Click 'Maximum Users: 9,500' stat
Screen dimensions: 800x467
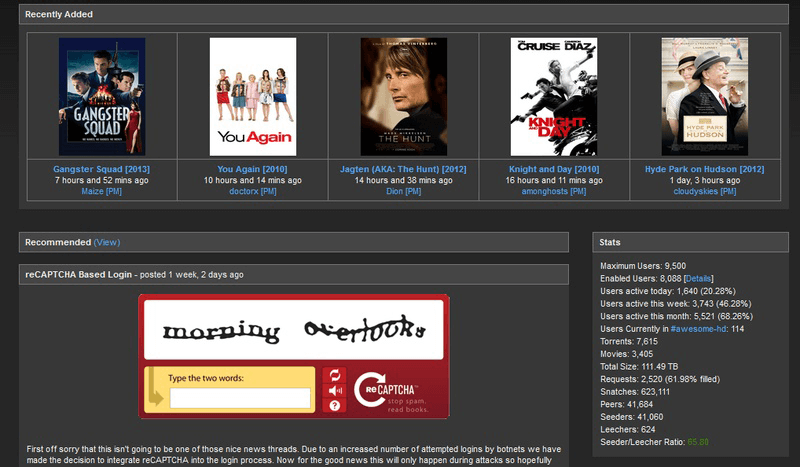(643, 266)
